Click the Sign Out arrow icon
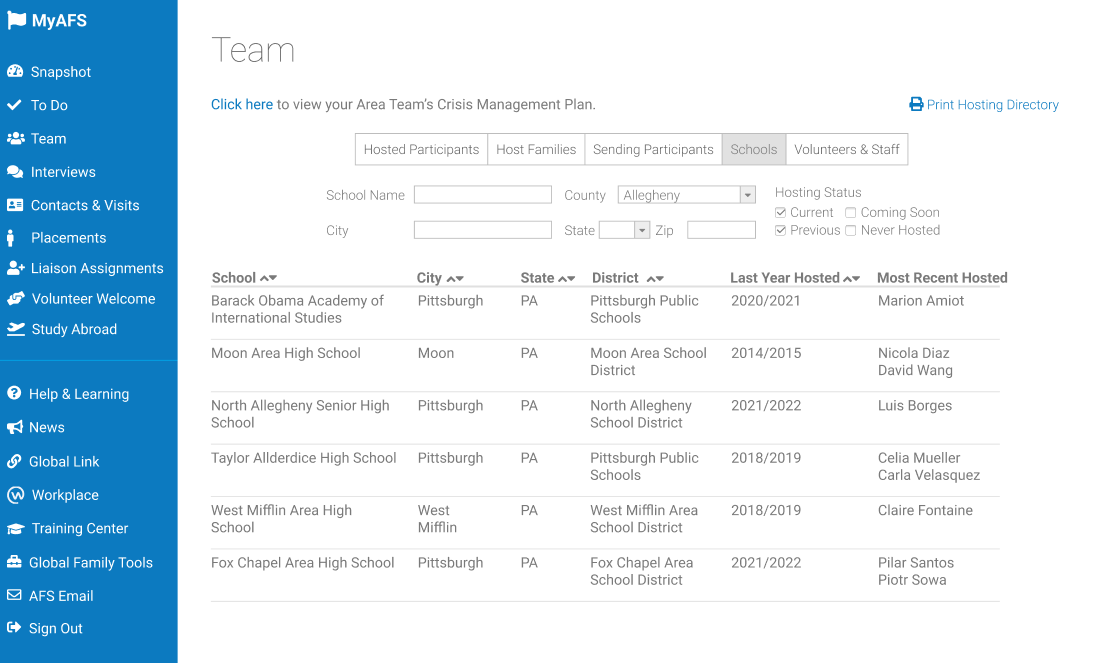Screen dimensions: 1093x663 14,627
